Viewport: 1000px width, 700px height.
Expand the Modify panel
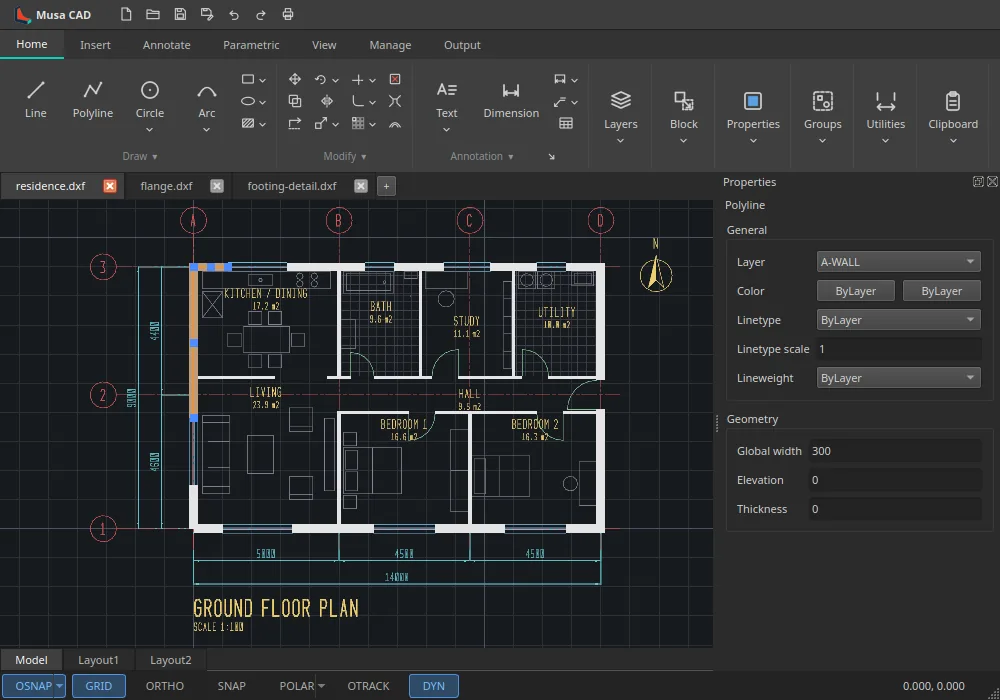(345, 156)
